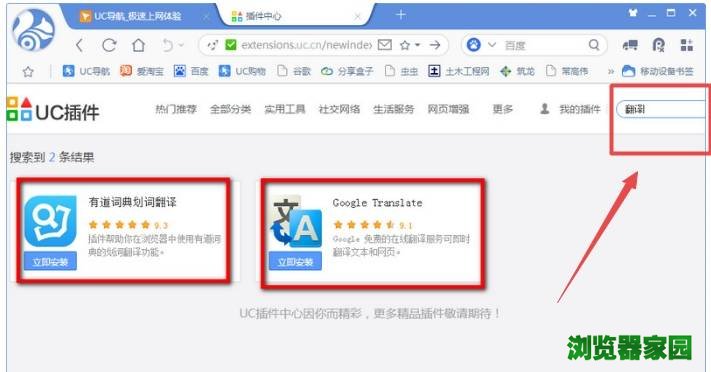
Task: Open a new tab with plus button
Action: (x=400, y=15)
